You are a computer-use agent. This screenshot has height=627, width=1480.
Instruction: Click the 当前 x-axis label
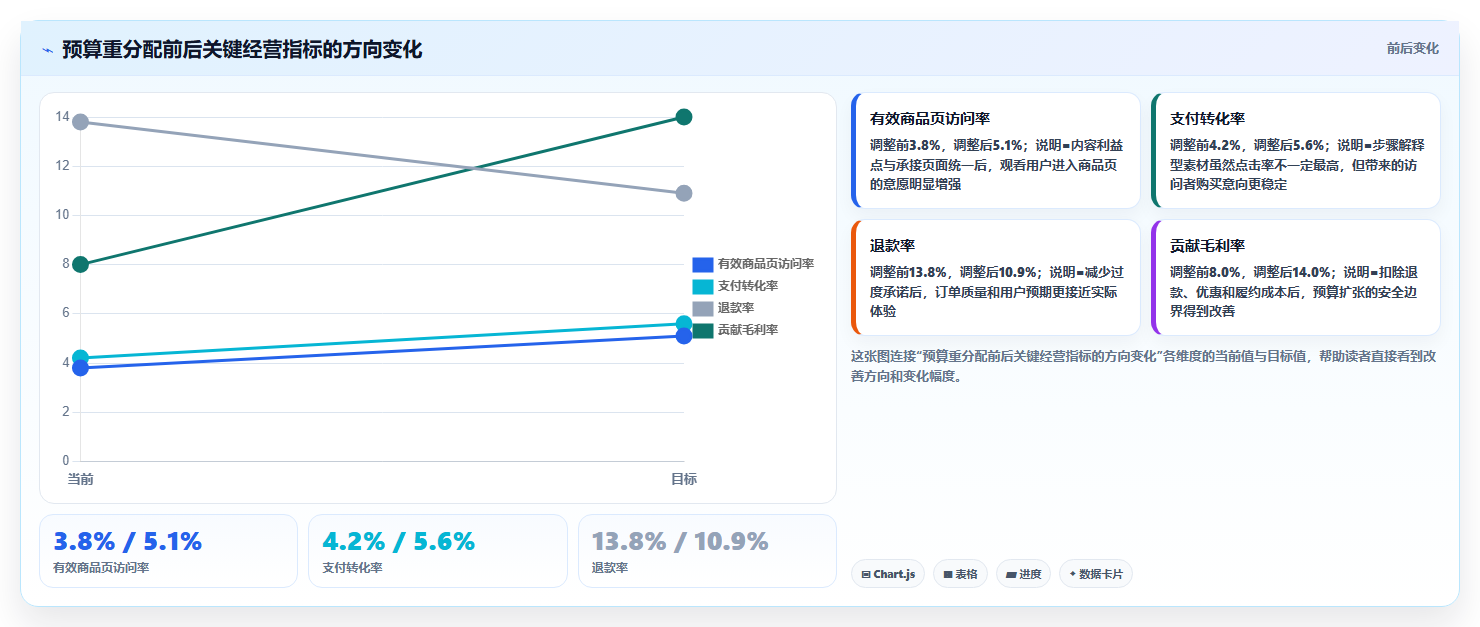[x=81, y=479]
